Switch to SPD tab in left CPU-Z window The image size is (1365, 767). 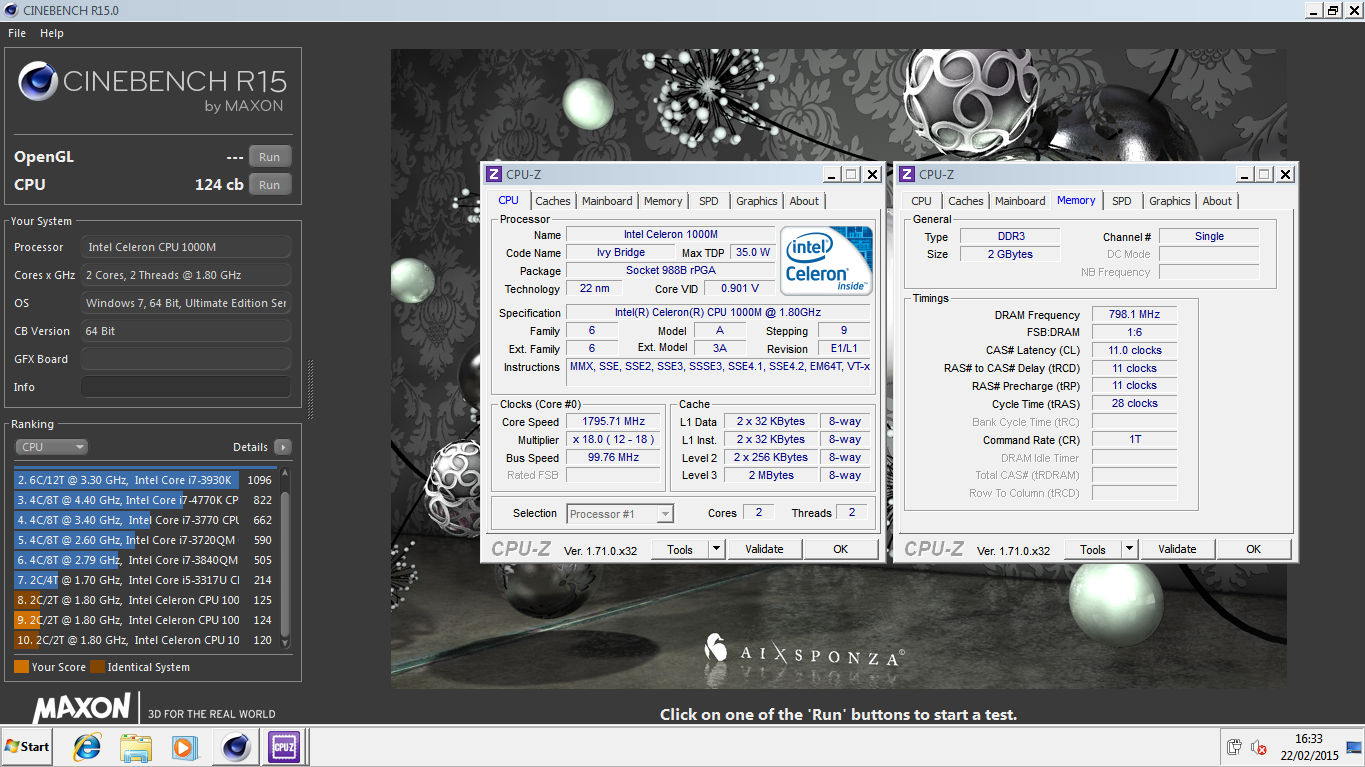click(709, 201)
